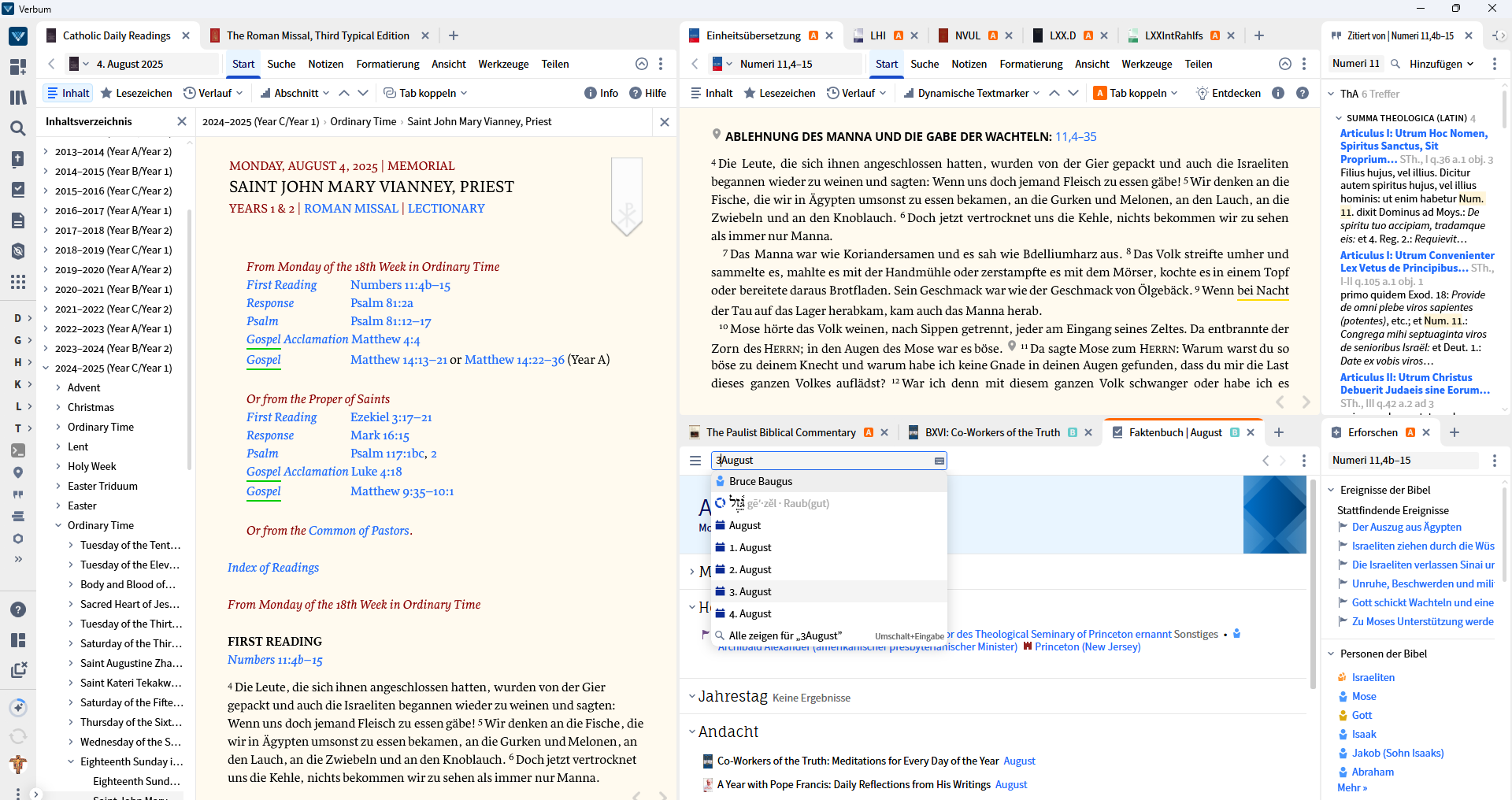Open the checklist icon in left sidebar

coord(18,190)
